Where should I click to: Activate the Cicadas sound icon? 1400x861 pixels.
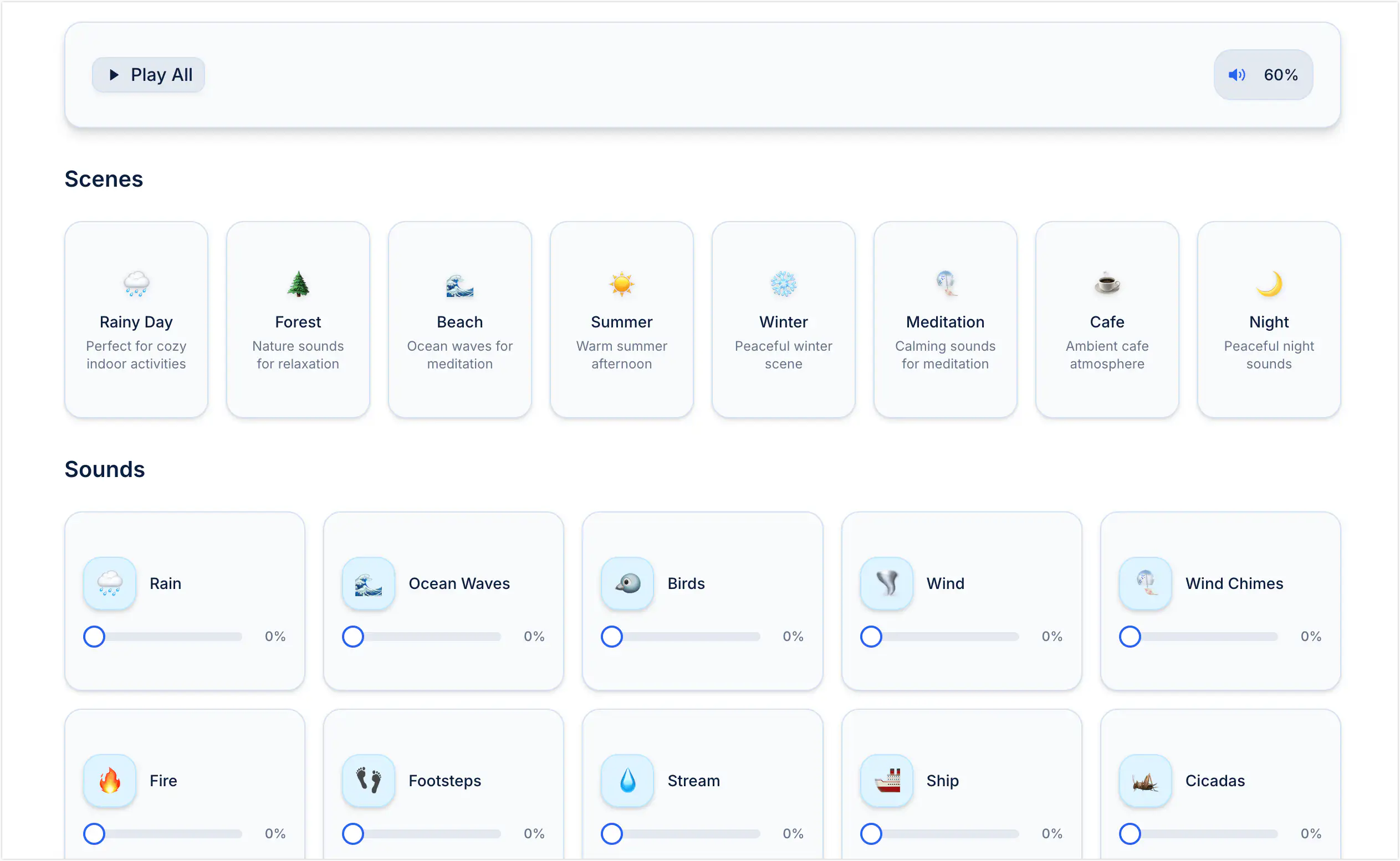coord(1145,780)
